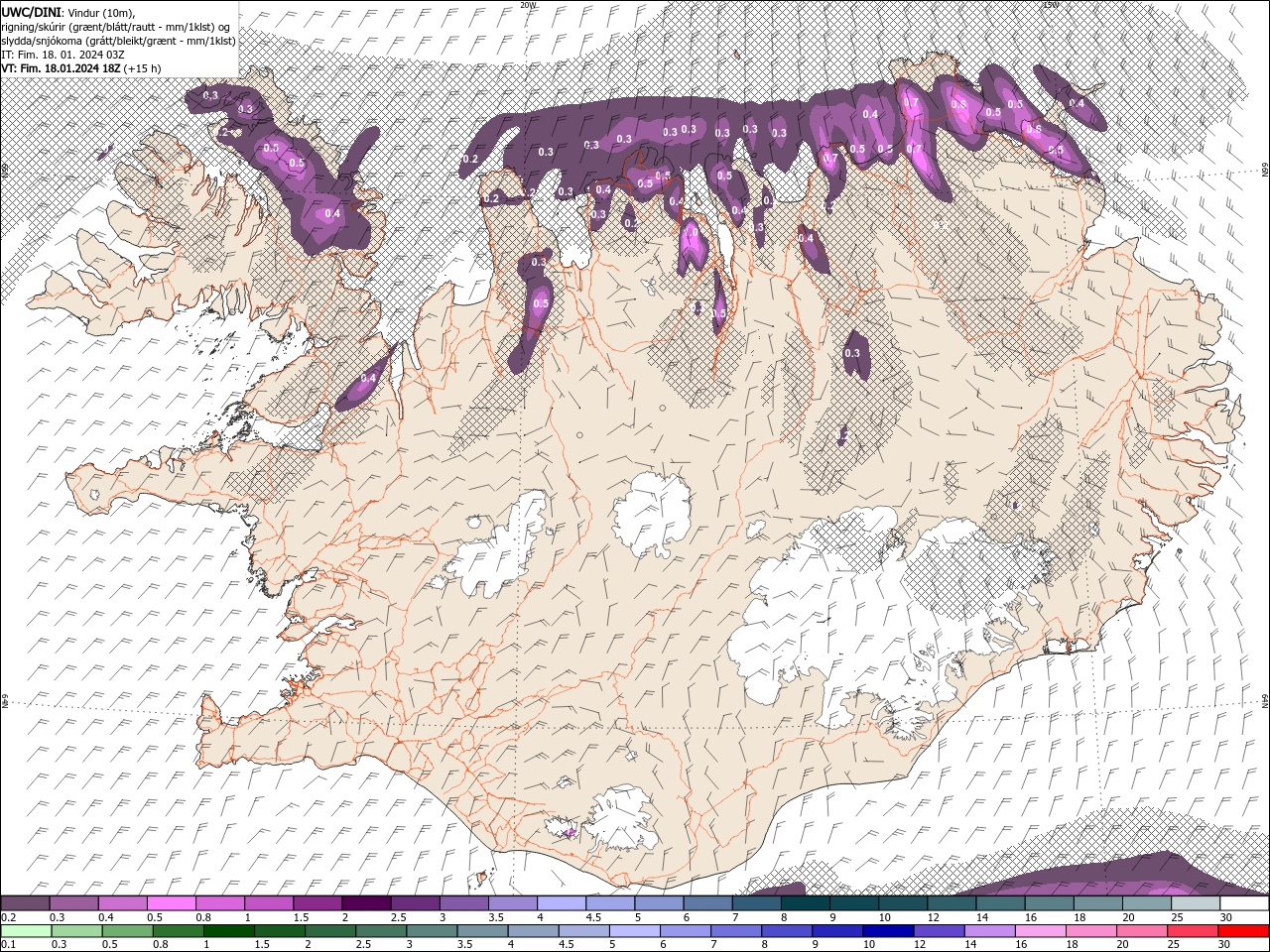
Task: Pick the top legend swatch between 1 and 1.5
Action: pos(268,903)
